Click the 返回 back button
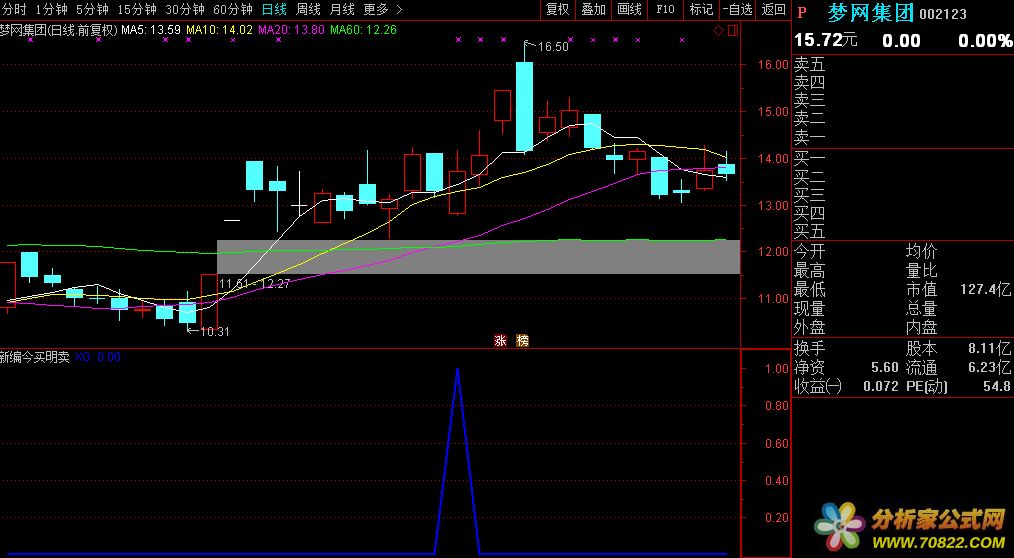 click(773, 9)
